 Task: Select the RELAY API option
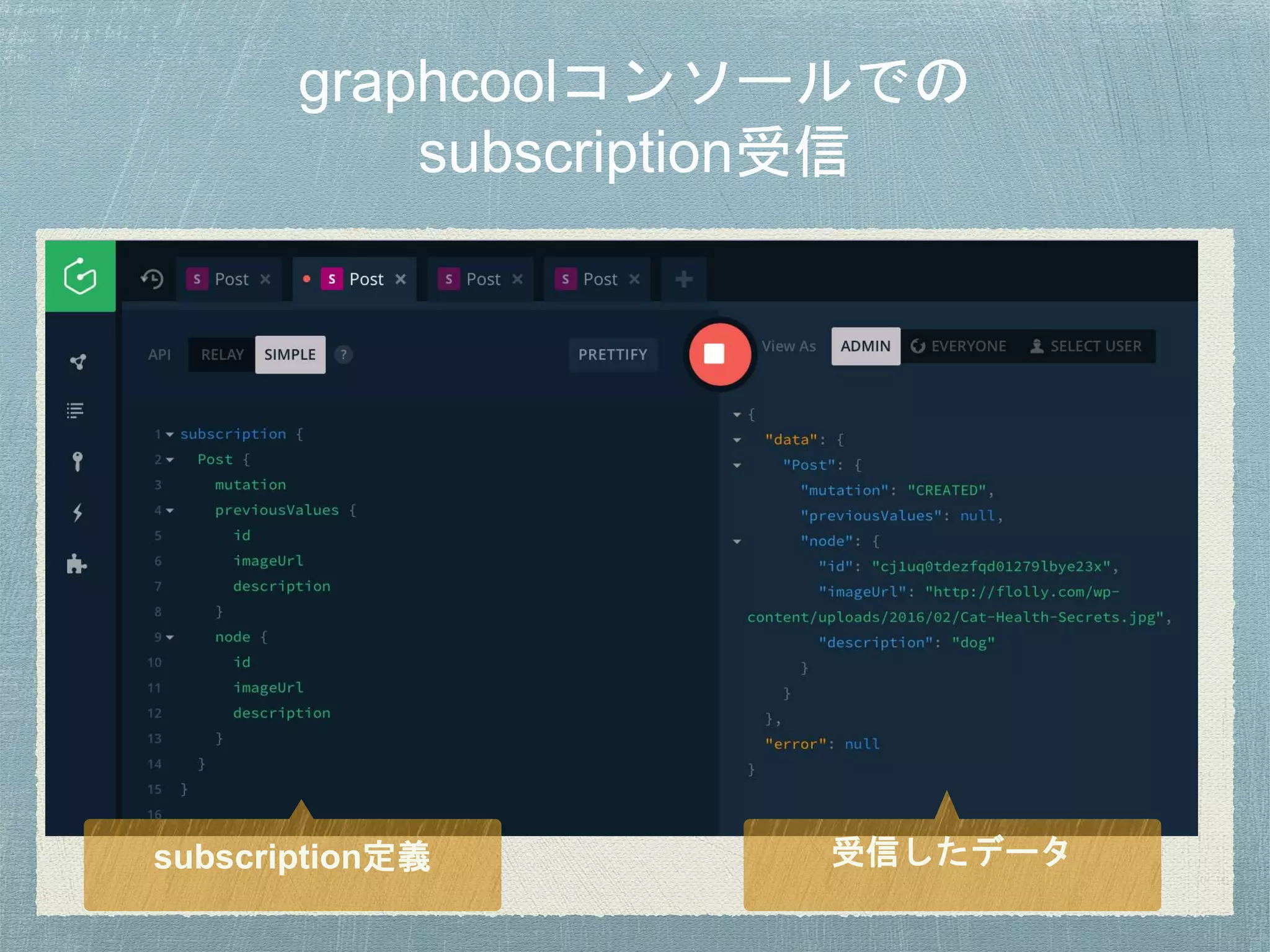click(222, 355)
